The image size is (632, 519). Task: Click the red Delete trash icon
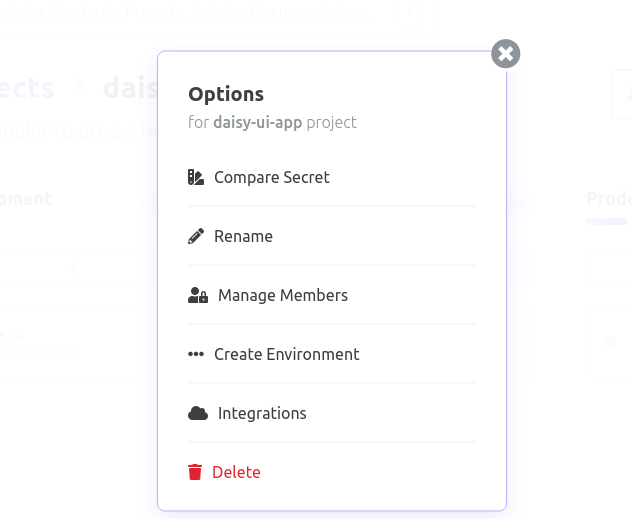(x=195, y=472)
